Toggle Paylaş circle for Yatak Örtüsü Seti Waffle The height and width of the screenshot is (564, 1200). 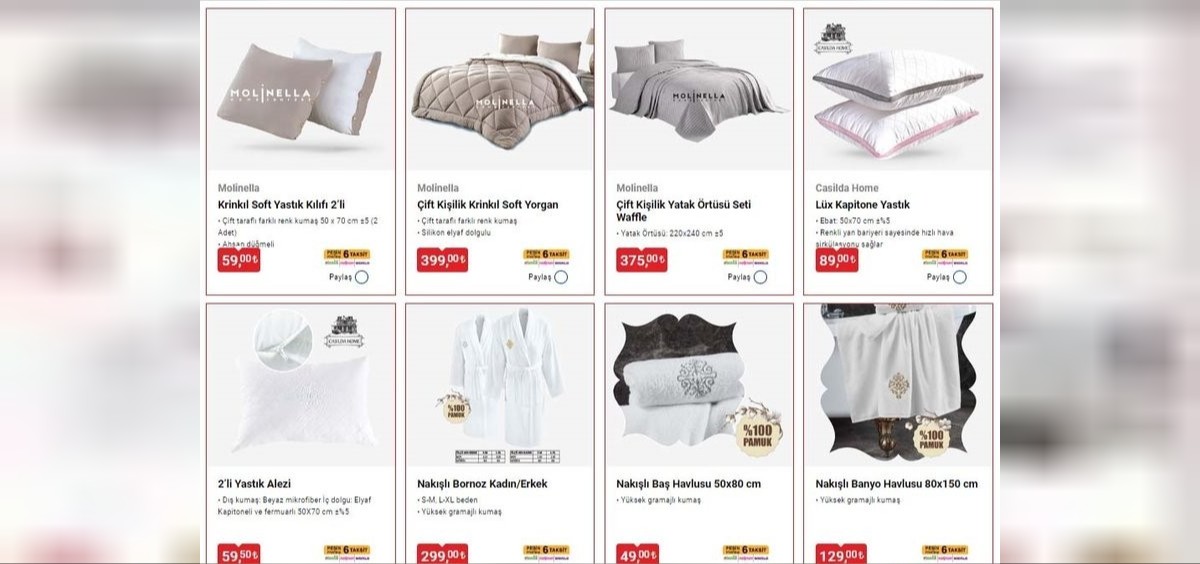coord(760,277)
